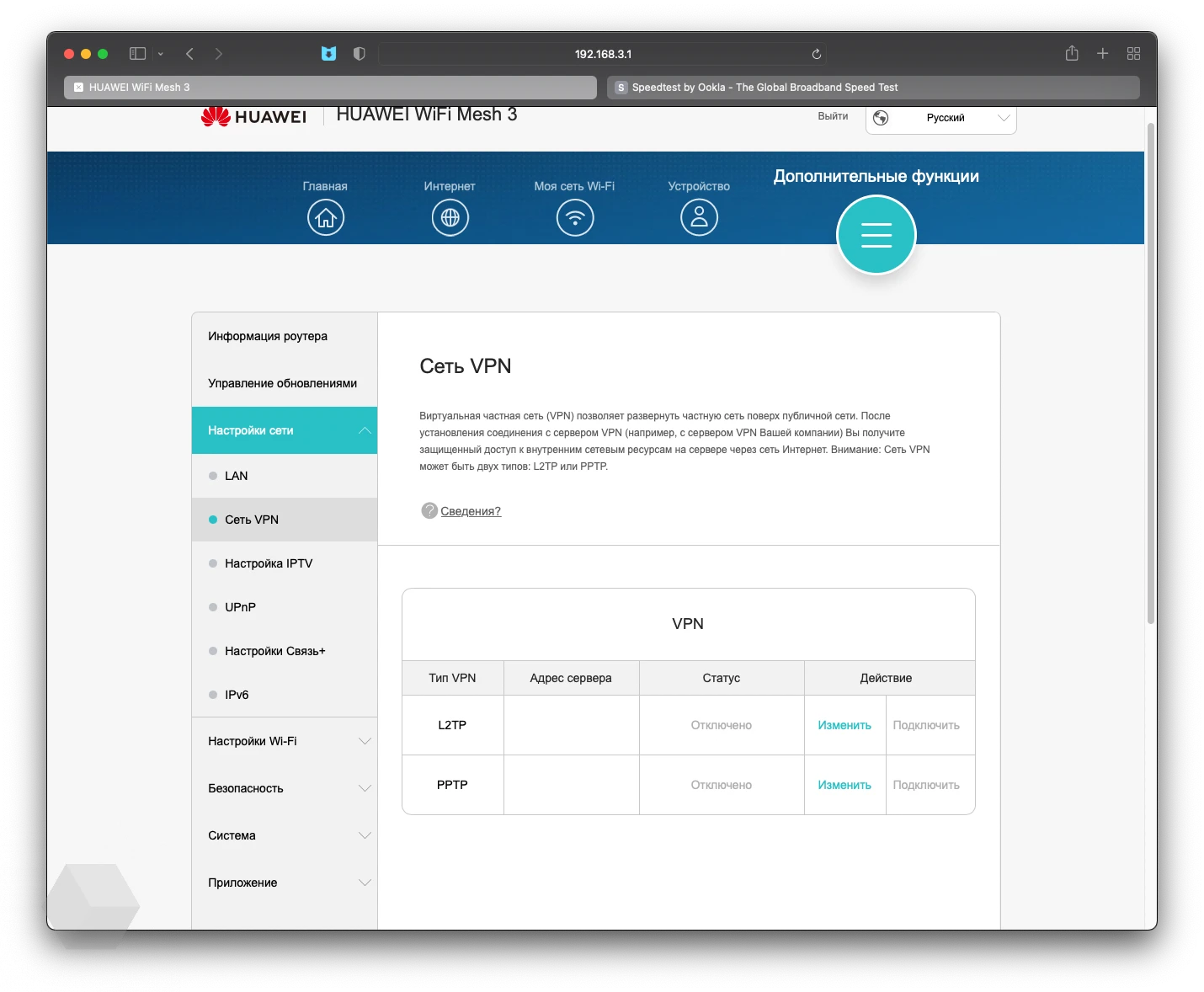Click the Bitwarden shield extension icon
The height and width of the screenshot is (992, 1204).
click(x=328, y=54)
